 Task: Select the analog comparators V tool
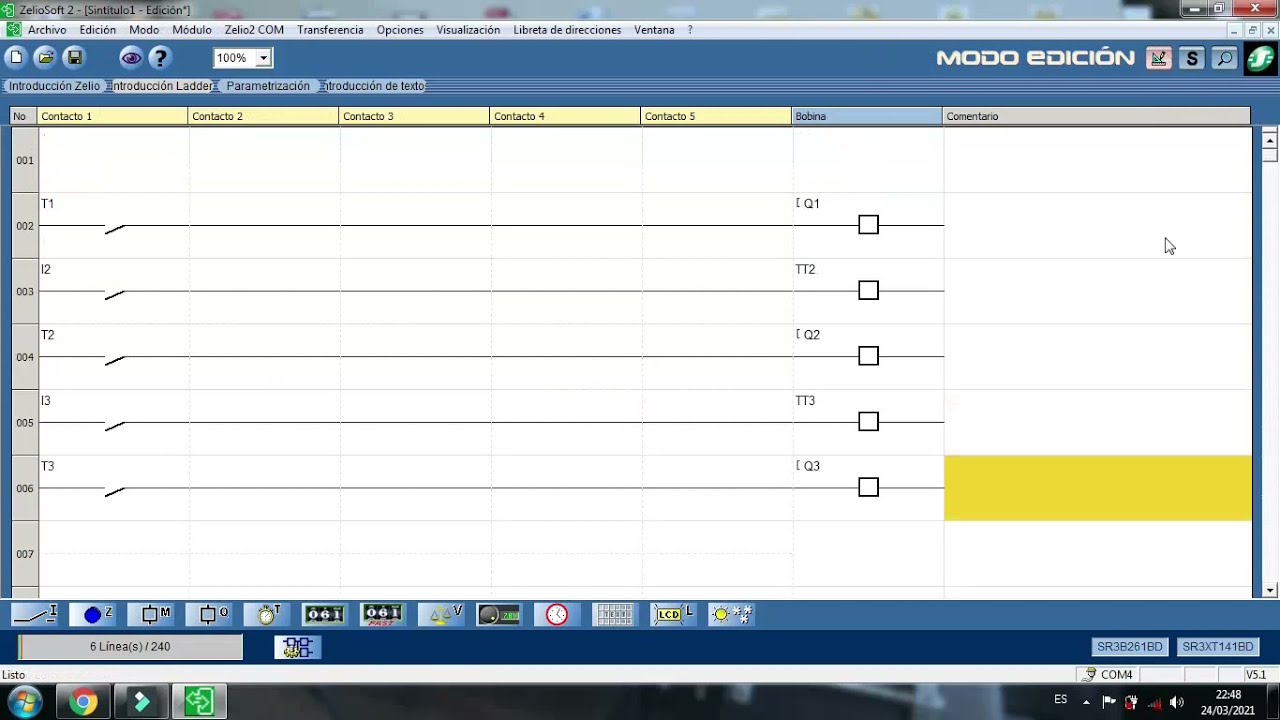point(441,614)
